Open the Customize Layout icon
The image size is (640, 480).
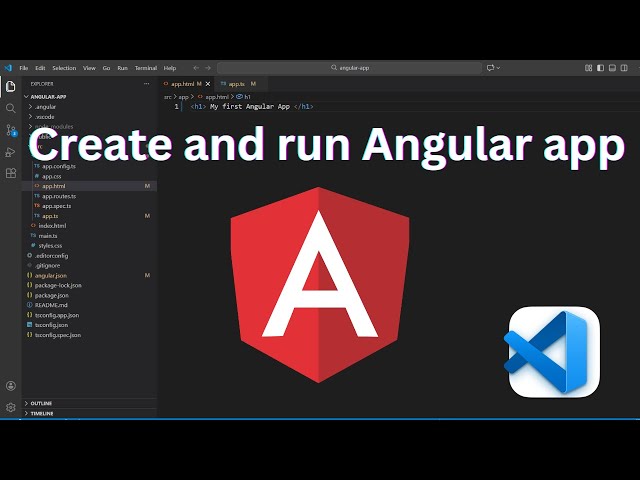[x=588, y=68]
